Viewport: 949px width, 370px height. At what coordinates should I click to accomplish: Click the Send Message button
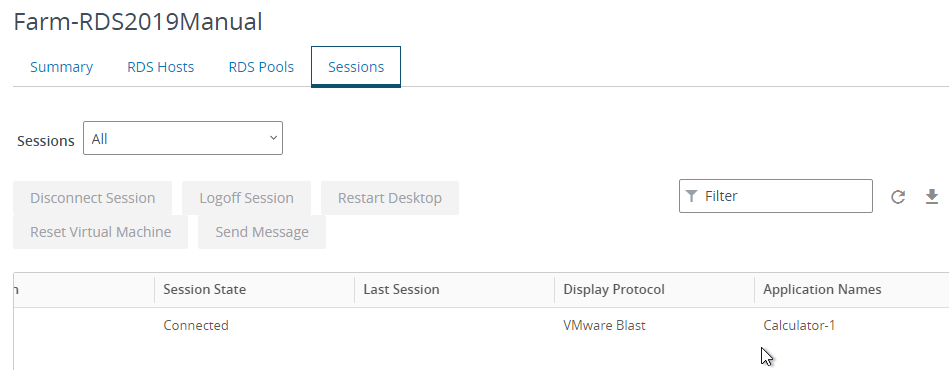point(262,232)
